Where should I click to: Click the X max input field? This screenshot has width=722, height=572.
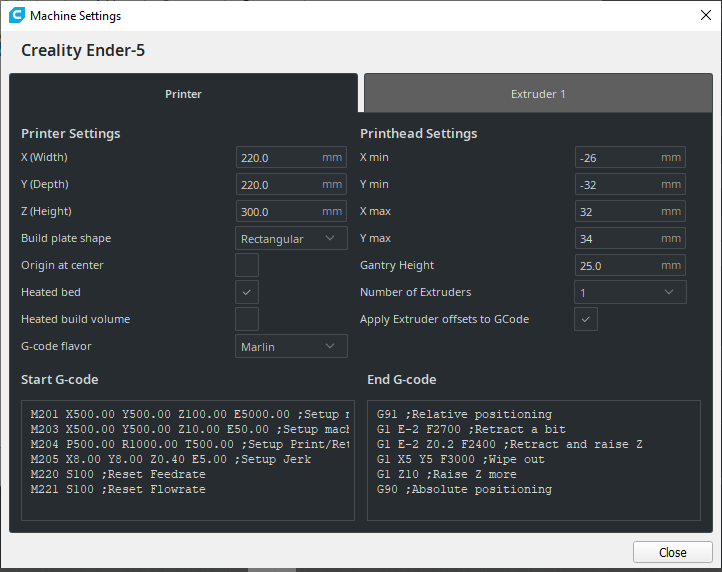[x=630, y=211]
